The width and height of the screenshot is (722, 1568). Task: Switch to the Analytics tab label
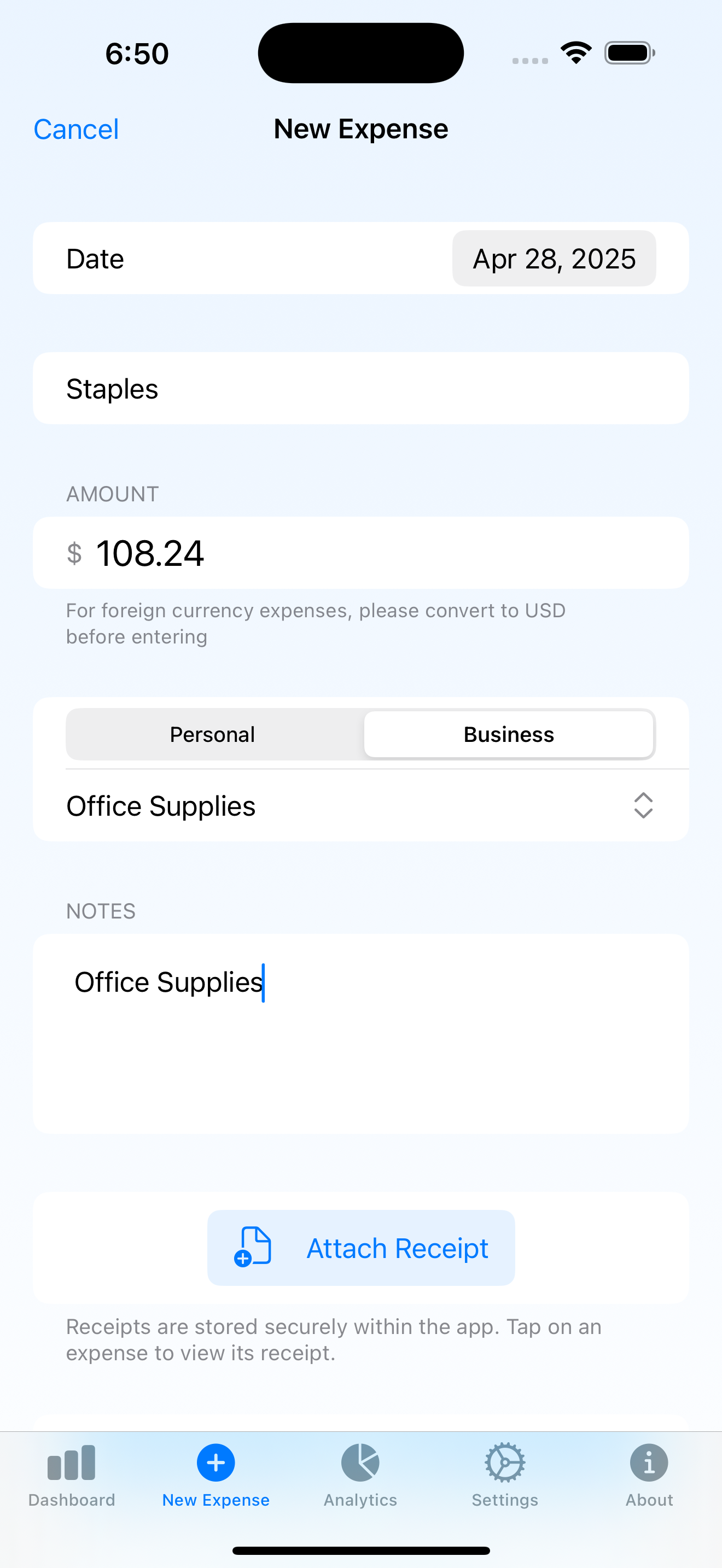click(360, 1500)
